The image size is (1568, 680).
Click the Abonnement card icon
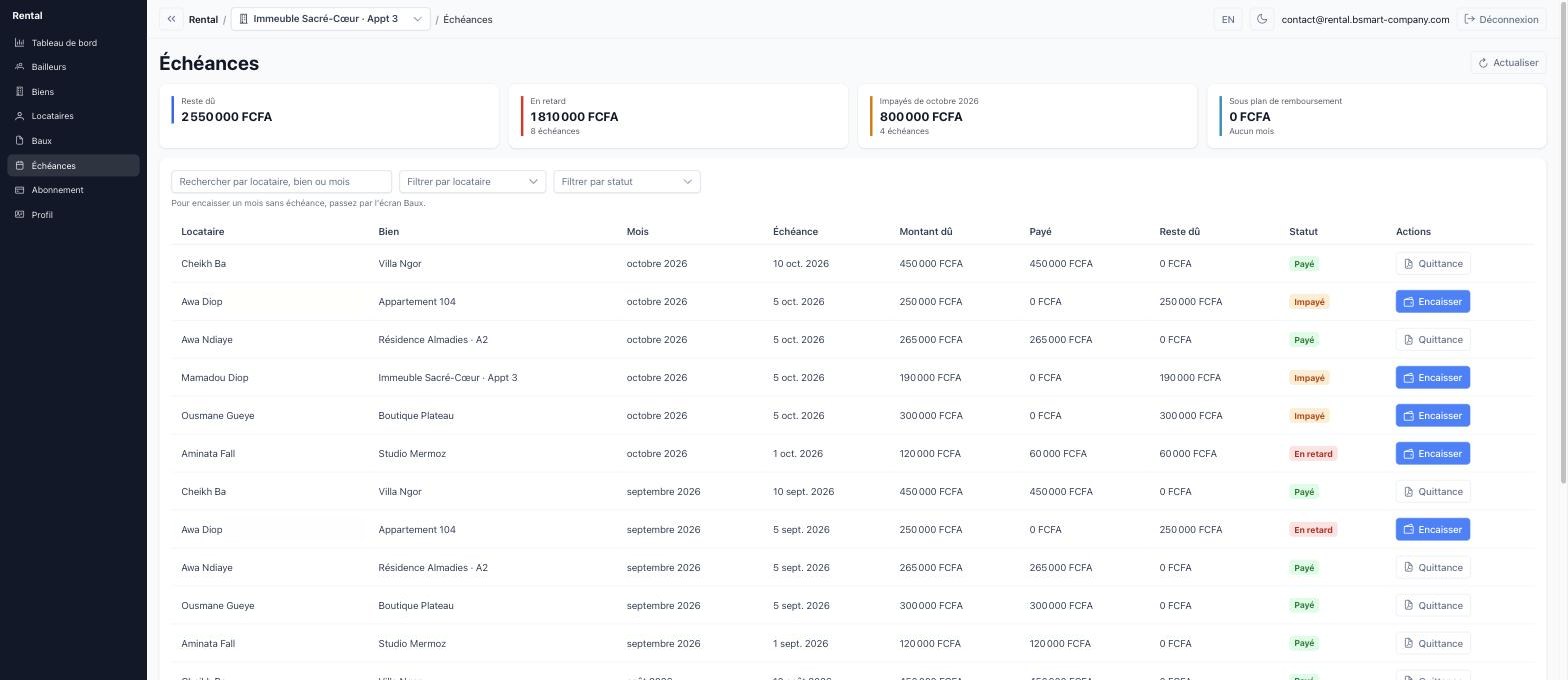19,190
